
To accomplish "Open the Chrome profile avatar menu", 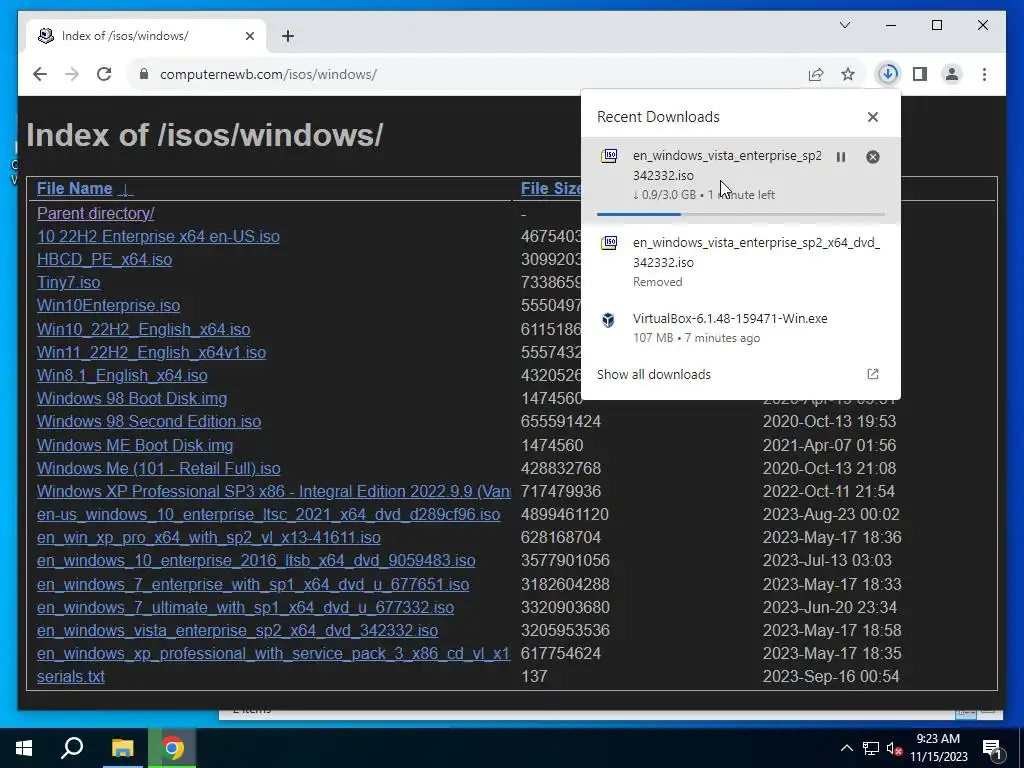I will 952,74.
